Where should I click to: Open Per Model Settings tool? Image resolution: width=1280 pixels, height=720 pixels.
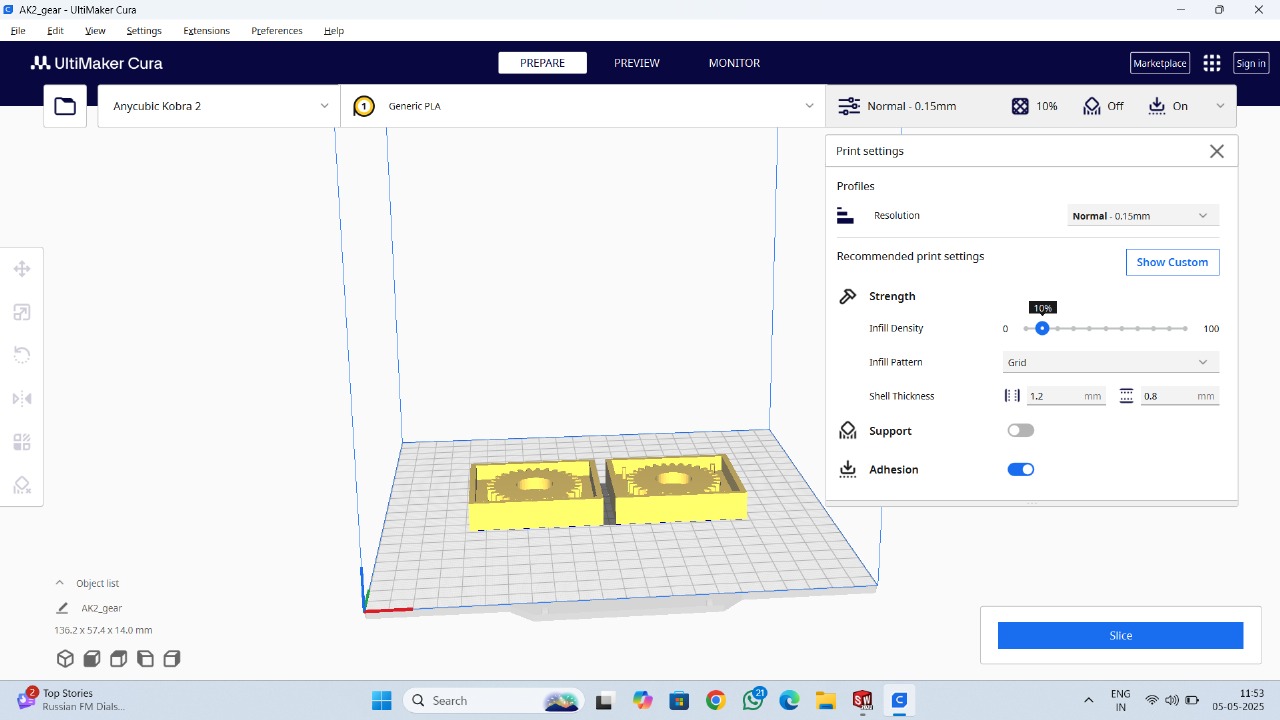click(22, 442)
